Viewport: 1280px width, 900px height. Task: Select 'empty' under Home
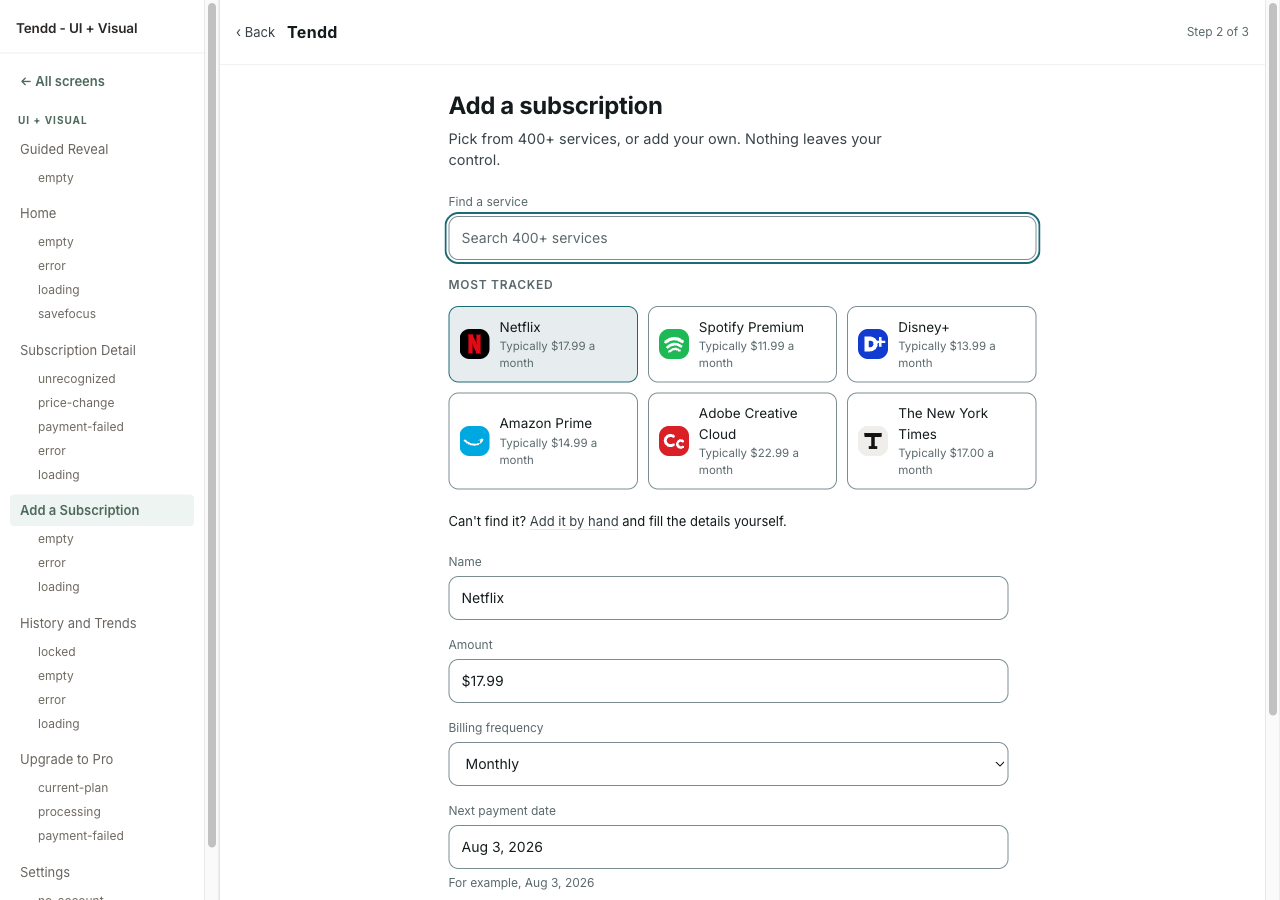pyautogui.click(x=56, y=242)
